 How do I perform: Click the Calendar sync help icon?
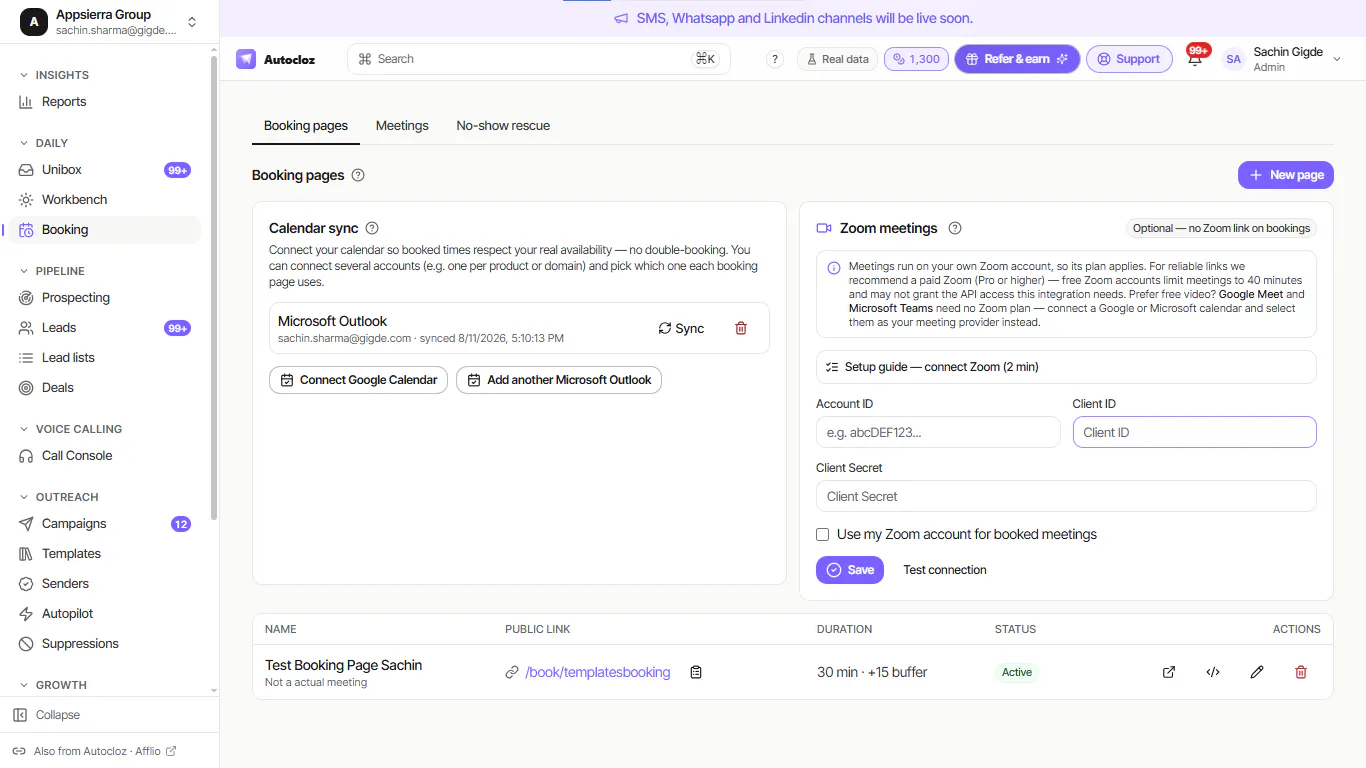[372, 228]
